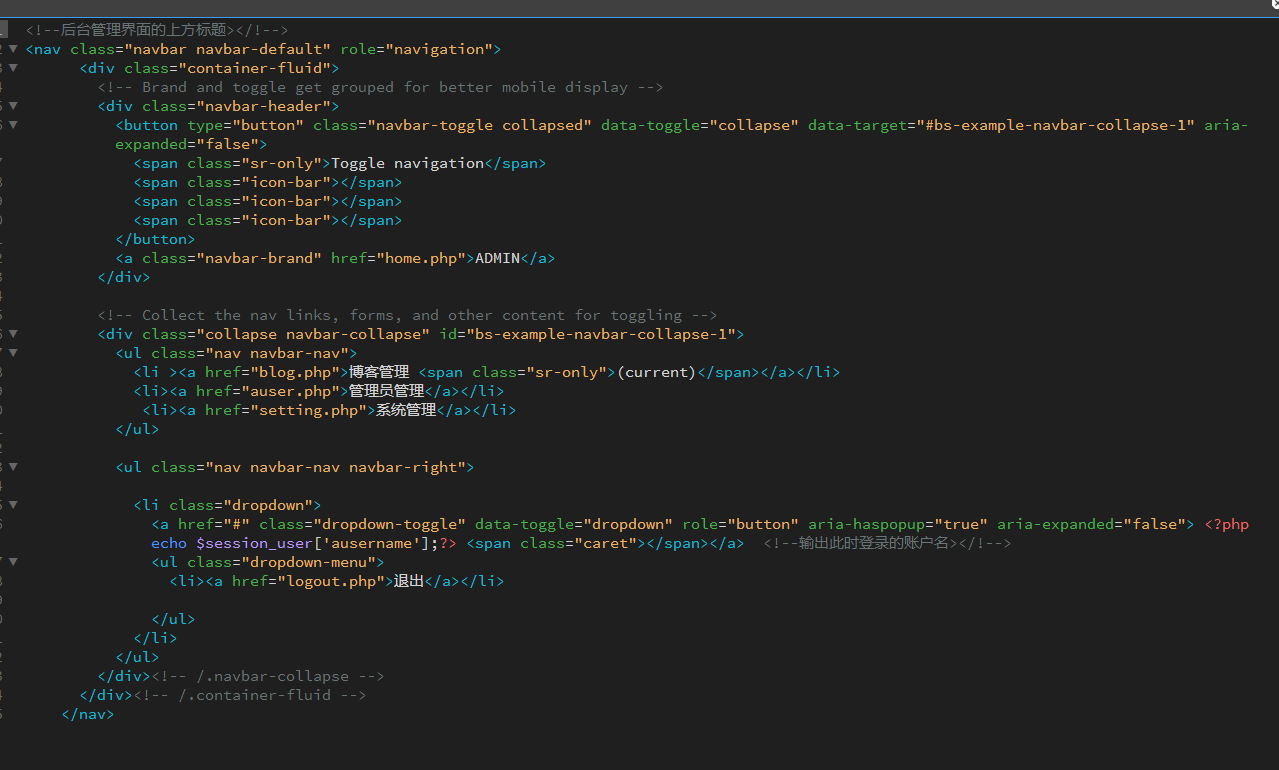Click the "dropdown-toggle" class value
The width and height of the screenshot is (1279, 770).
pos(390,524)
